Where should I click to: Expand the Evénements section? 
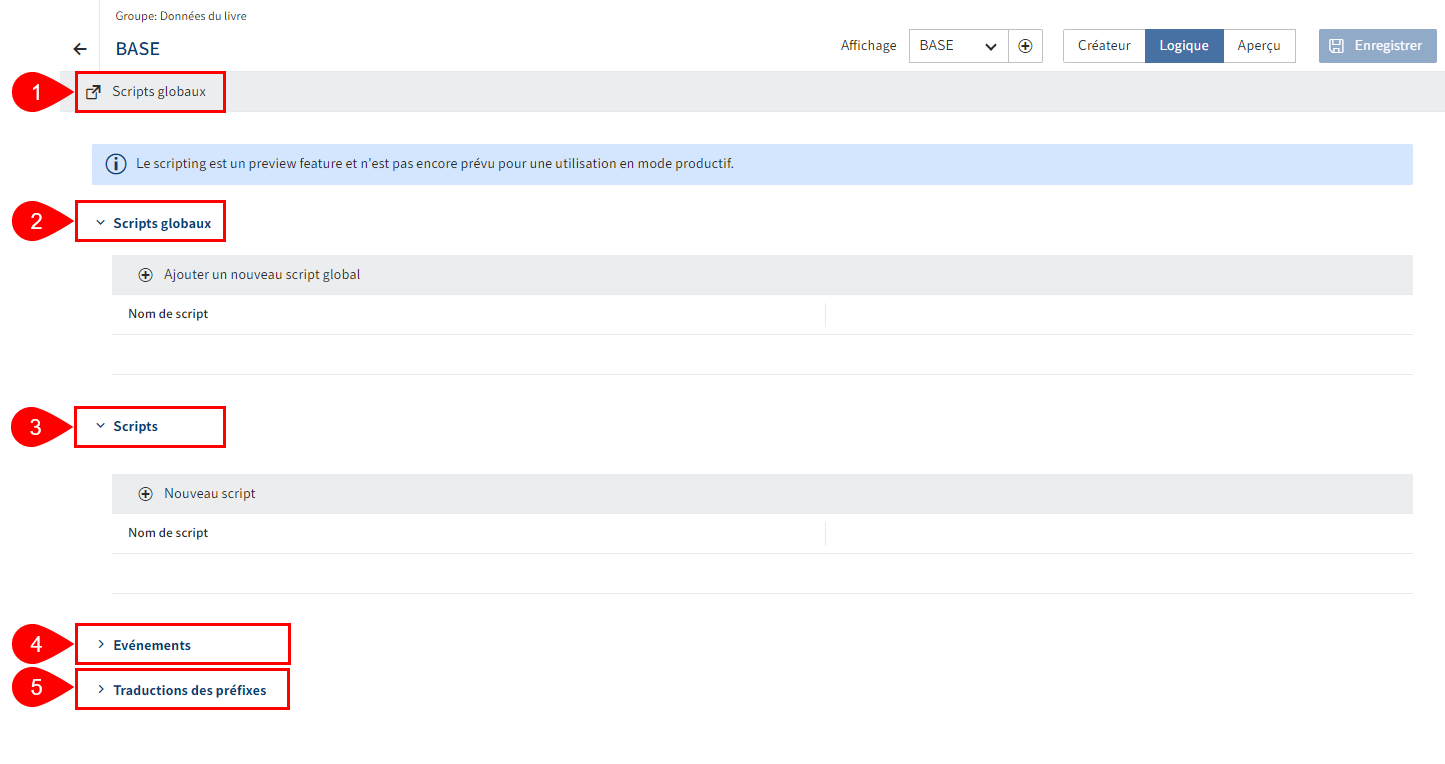[x=100, y=645]
